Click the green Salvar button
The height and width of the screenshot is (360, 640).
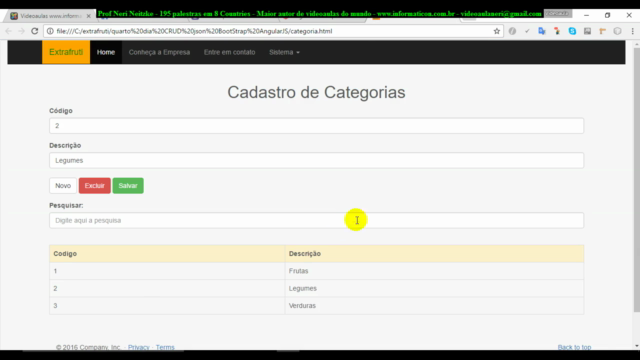[x=128, y=186]
